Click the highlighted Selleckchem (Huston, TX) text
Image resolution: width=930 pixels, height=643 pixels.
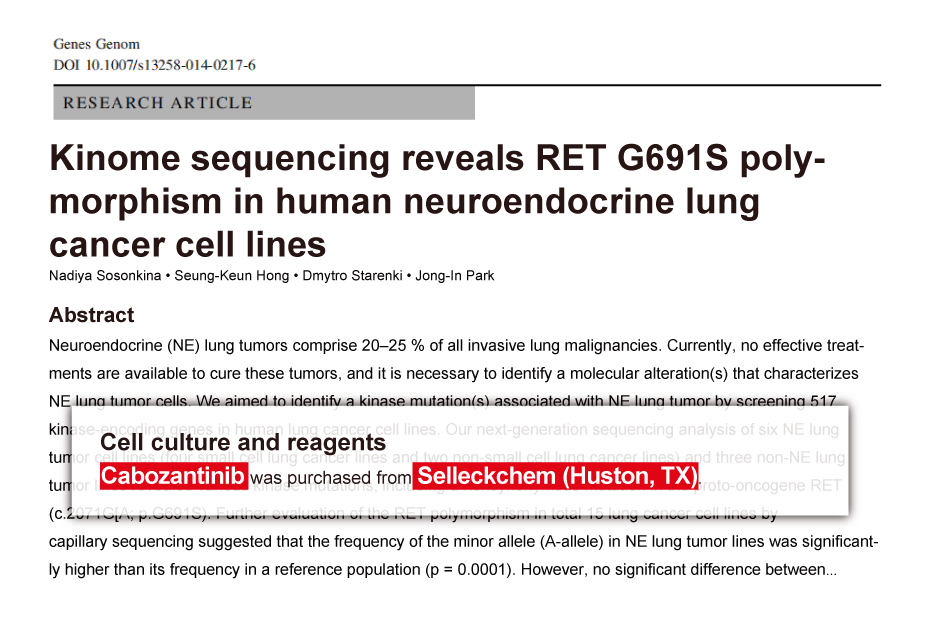point(555,477)
